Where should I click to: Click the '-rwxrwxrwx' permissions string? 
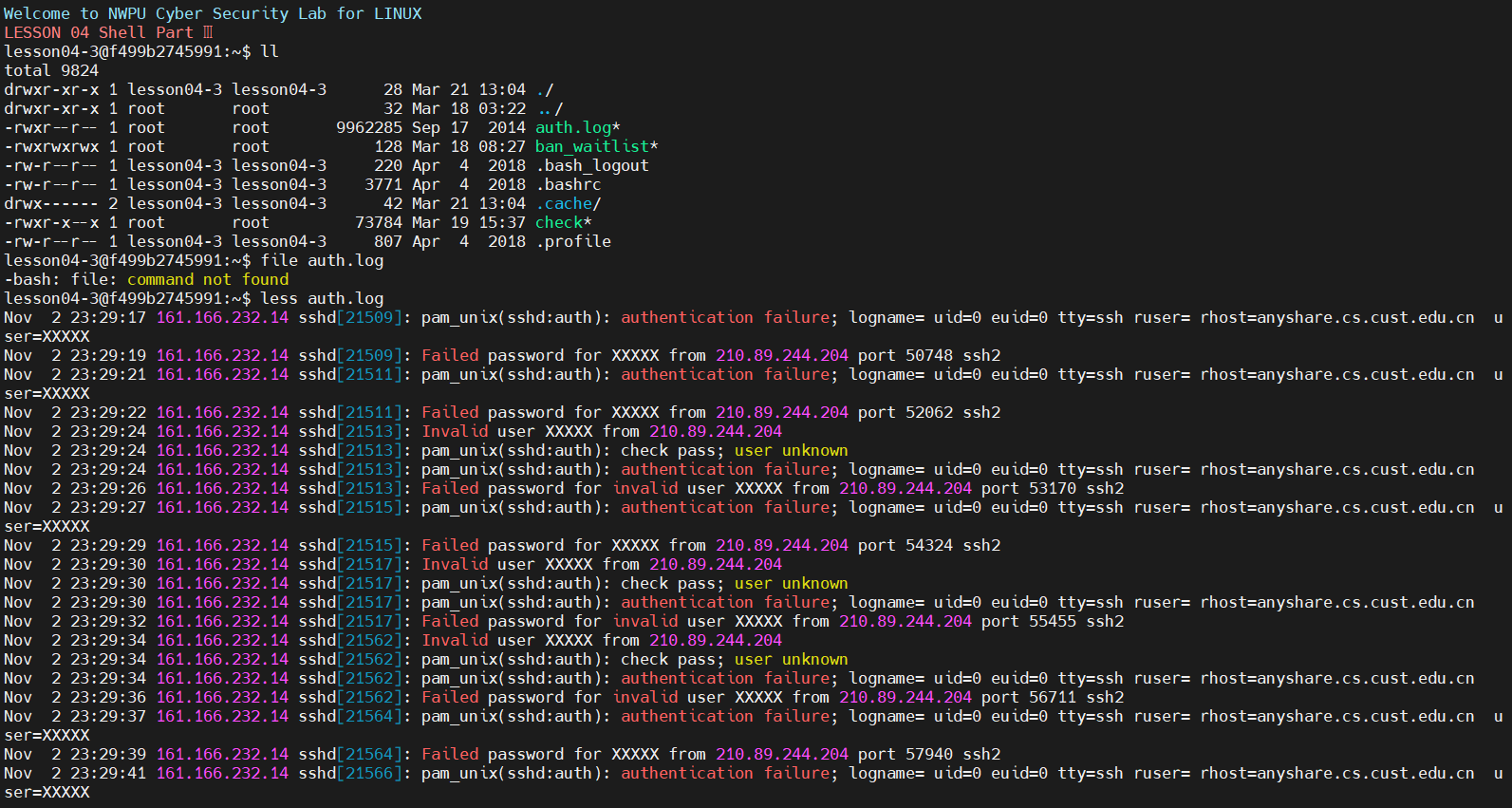51,146
